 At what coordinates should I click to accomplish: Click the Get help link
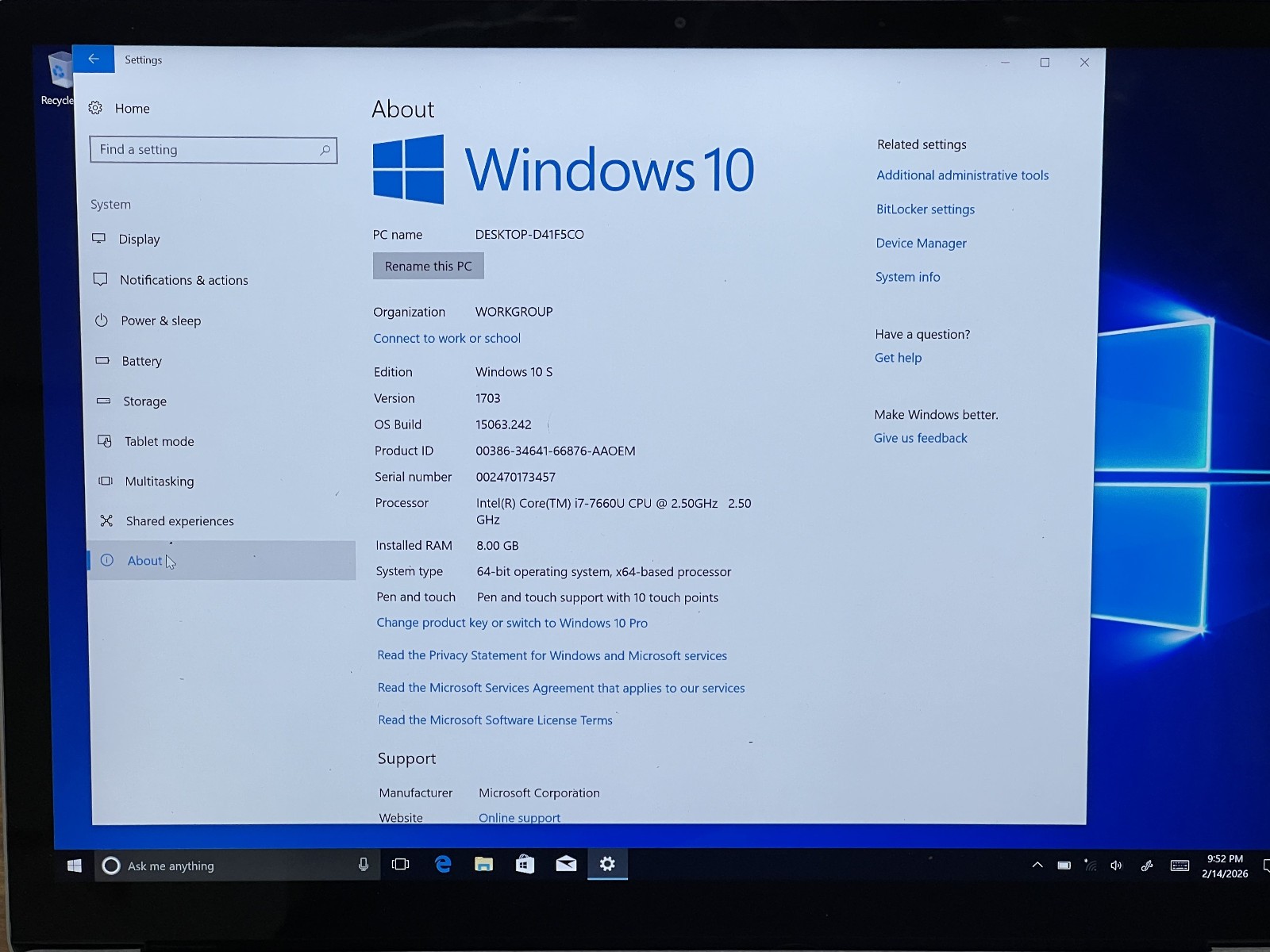[898, 358]
